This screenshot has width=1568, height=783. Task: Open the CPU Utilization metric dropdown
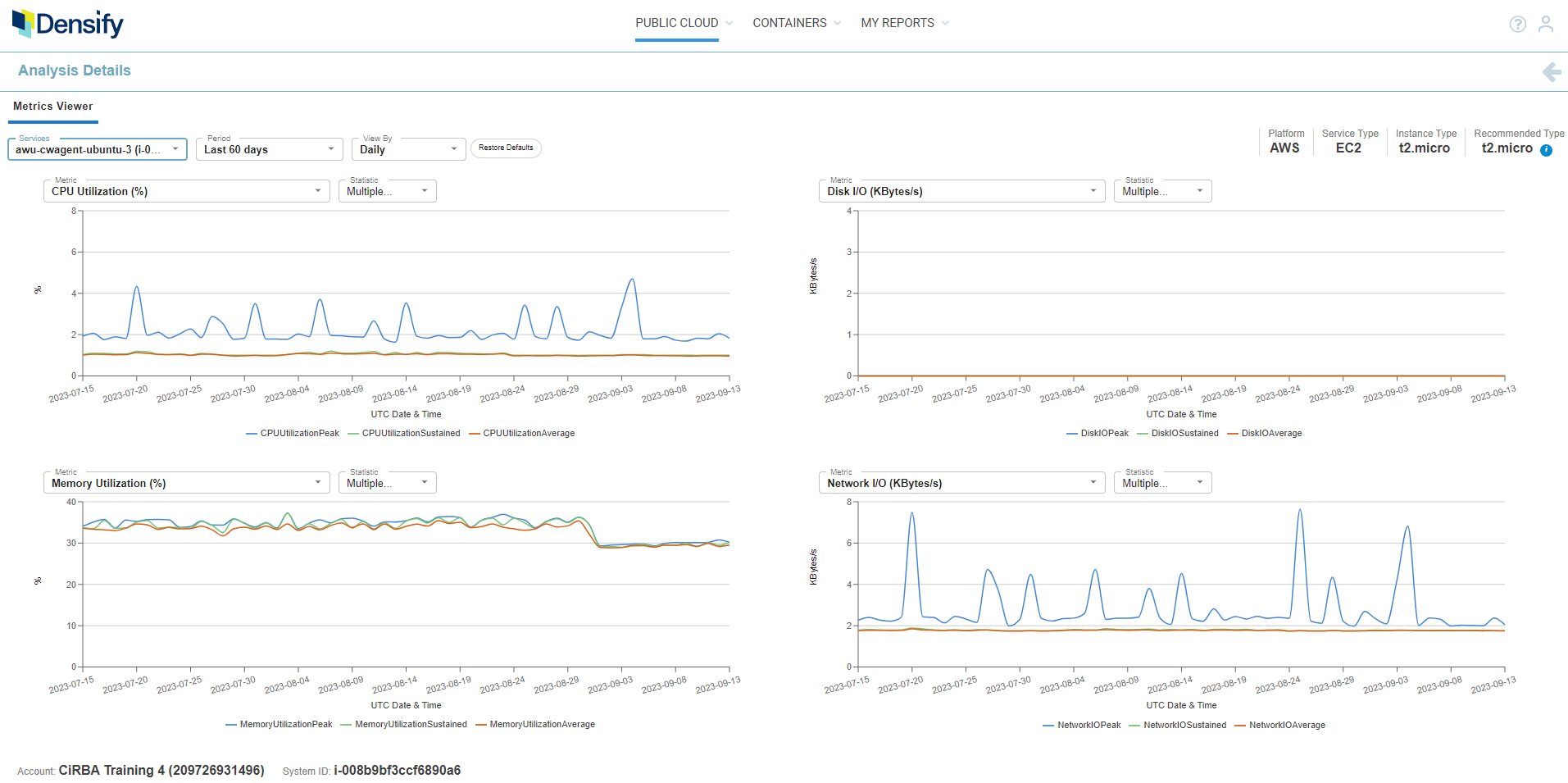point(187,191)
